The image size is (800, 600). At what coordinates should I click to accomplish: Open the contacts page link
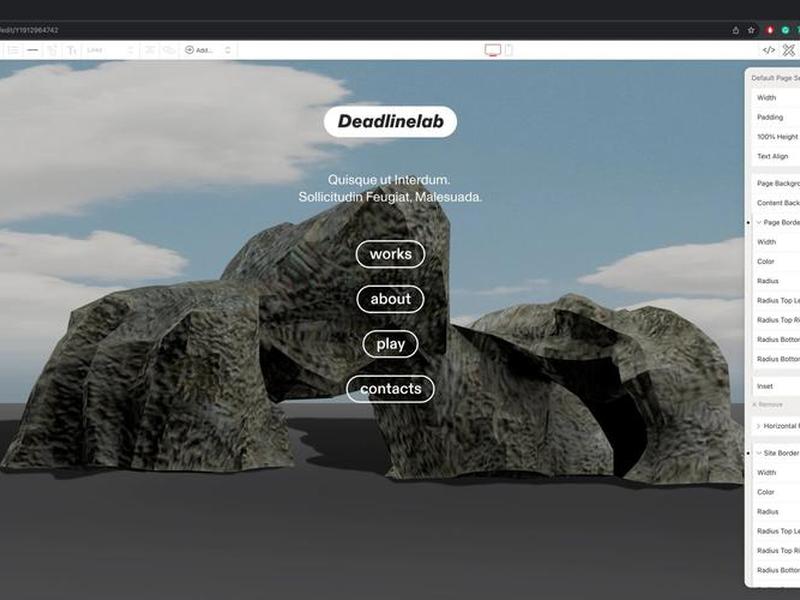[x=390, y=389]
